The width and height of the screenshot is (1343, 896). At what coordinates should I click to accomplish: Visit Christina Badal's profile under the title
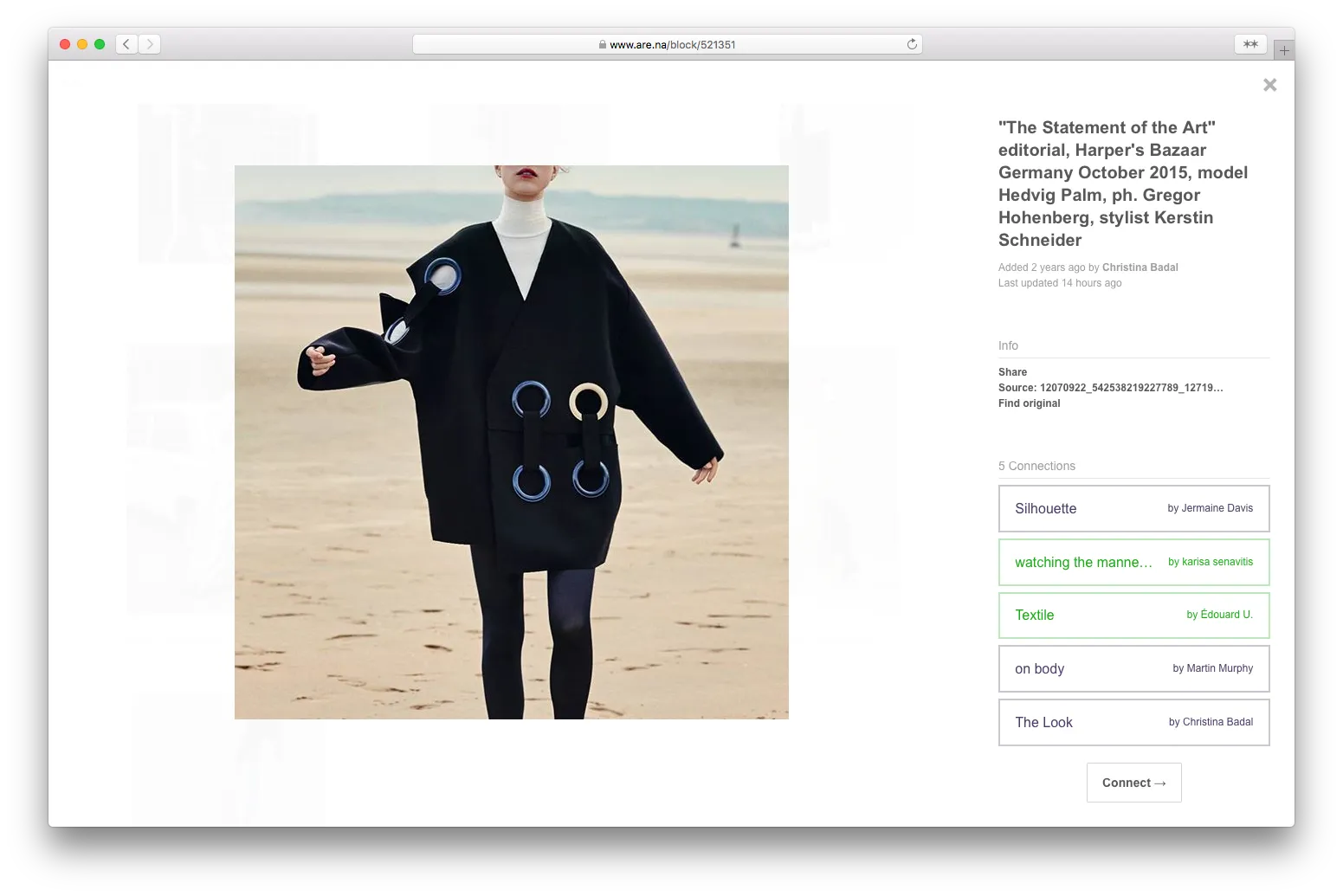click(x=1140, y=268)
